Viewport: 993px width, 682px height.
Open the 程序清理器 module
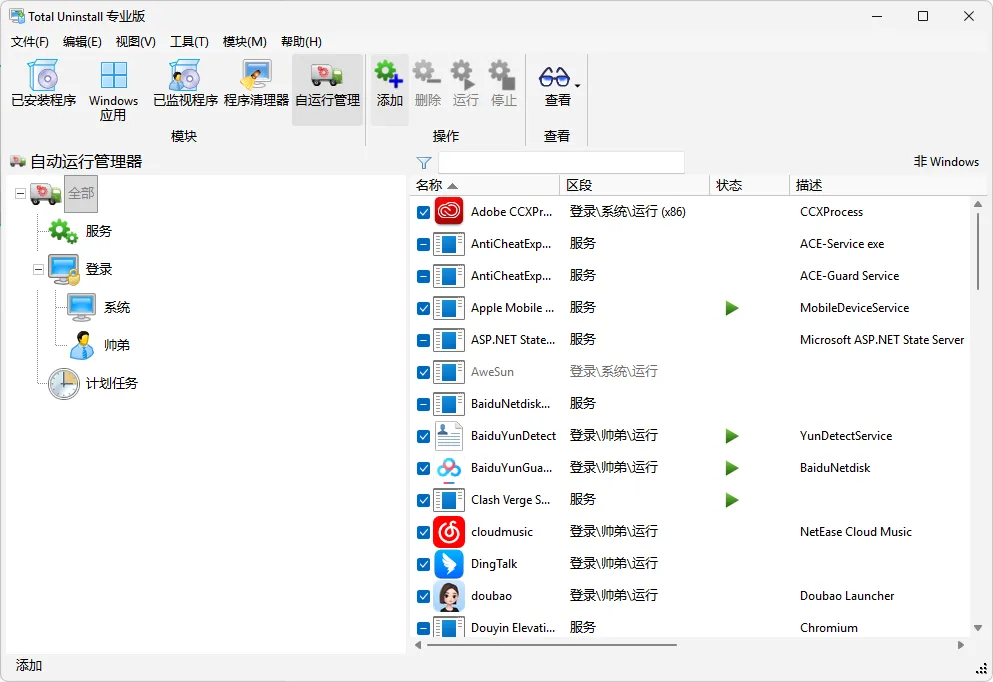point(256,84)
